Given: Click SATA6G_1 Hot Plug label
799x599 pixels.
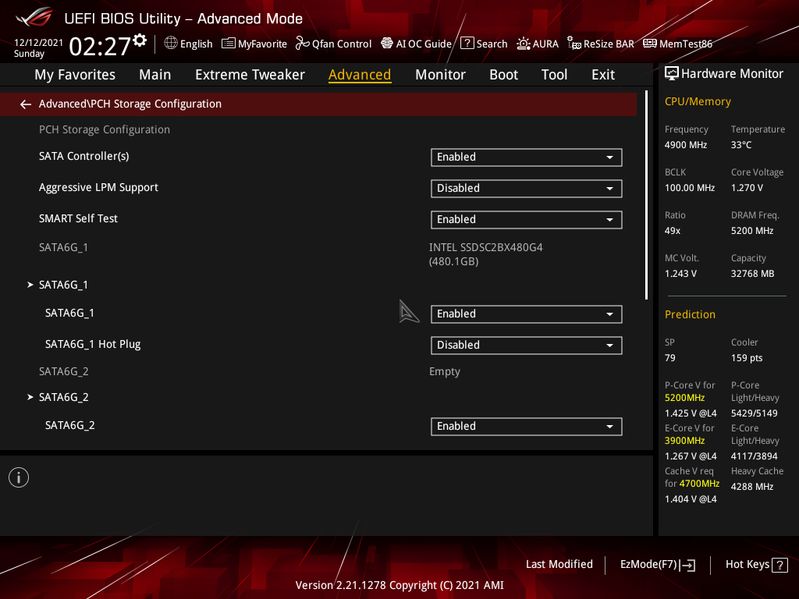Looking at the screenshot, I should (93, 344).
